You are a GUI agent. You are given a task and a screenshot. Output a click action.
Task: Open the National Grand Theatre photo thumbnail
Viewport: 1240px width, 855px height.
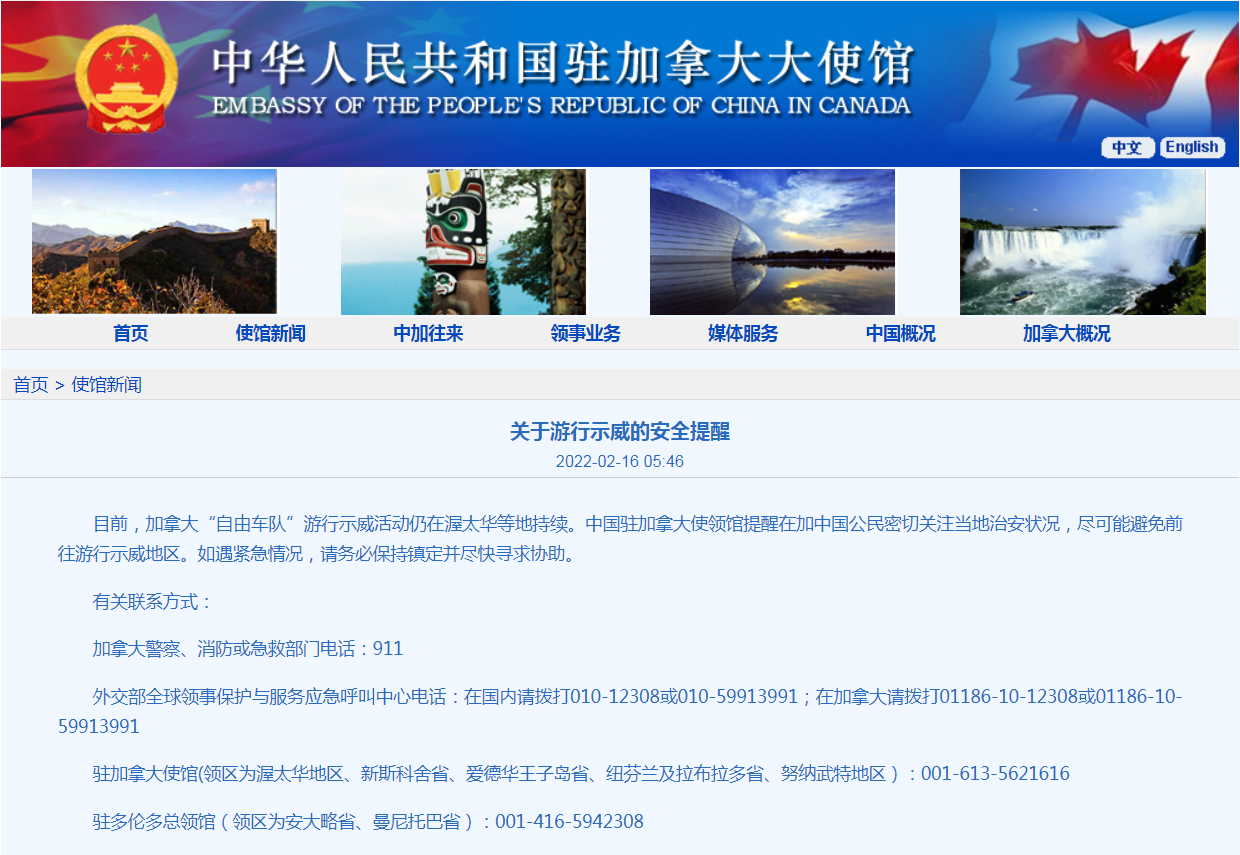point(773,242)
